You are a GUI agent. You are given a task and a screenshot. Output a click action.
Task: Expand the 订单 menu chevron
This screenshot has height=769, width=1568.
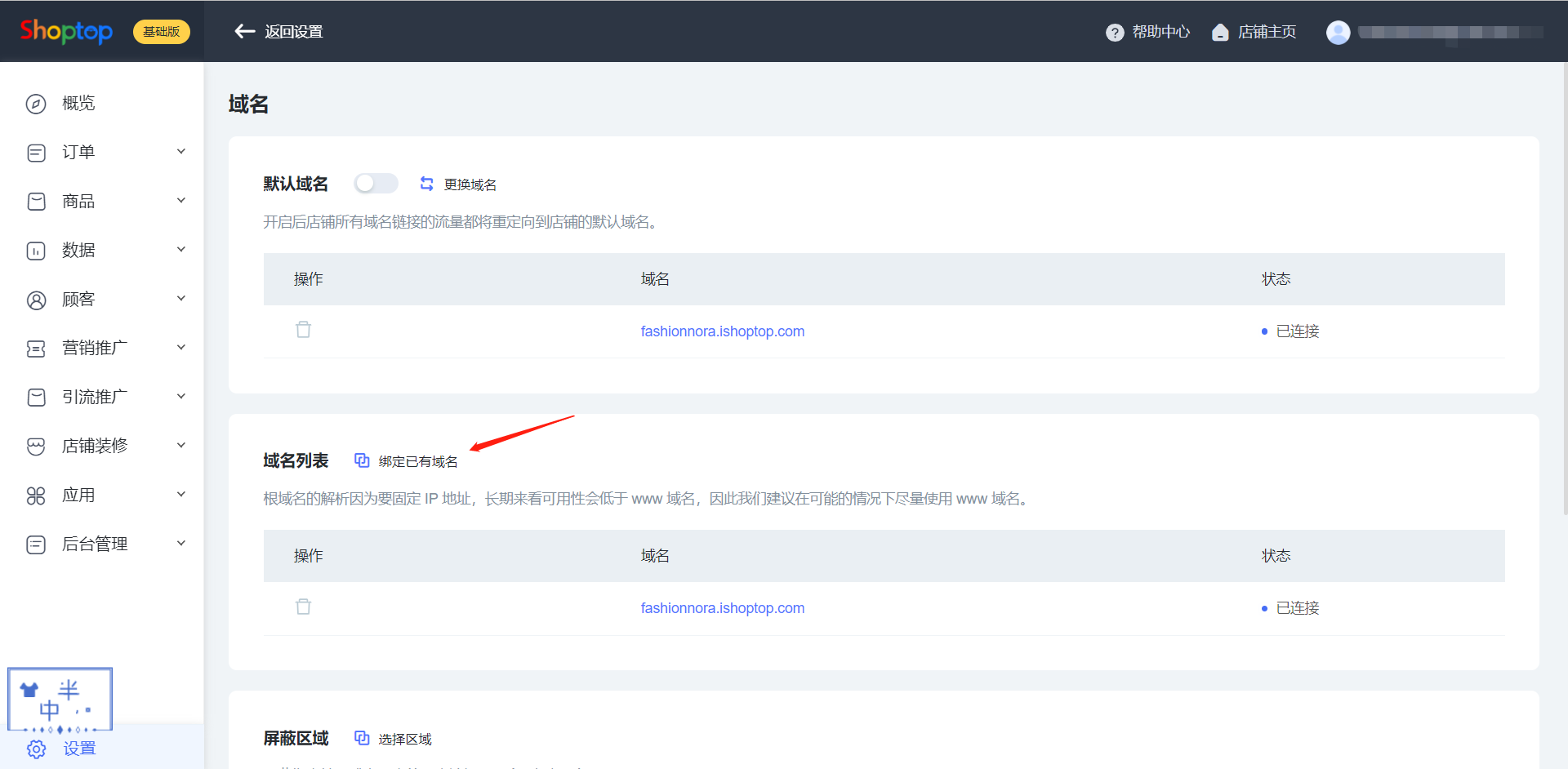[x=181, y=152]
